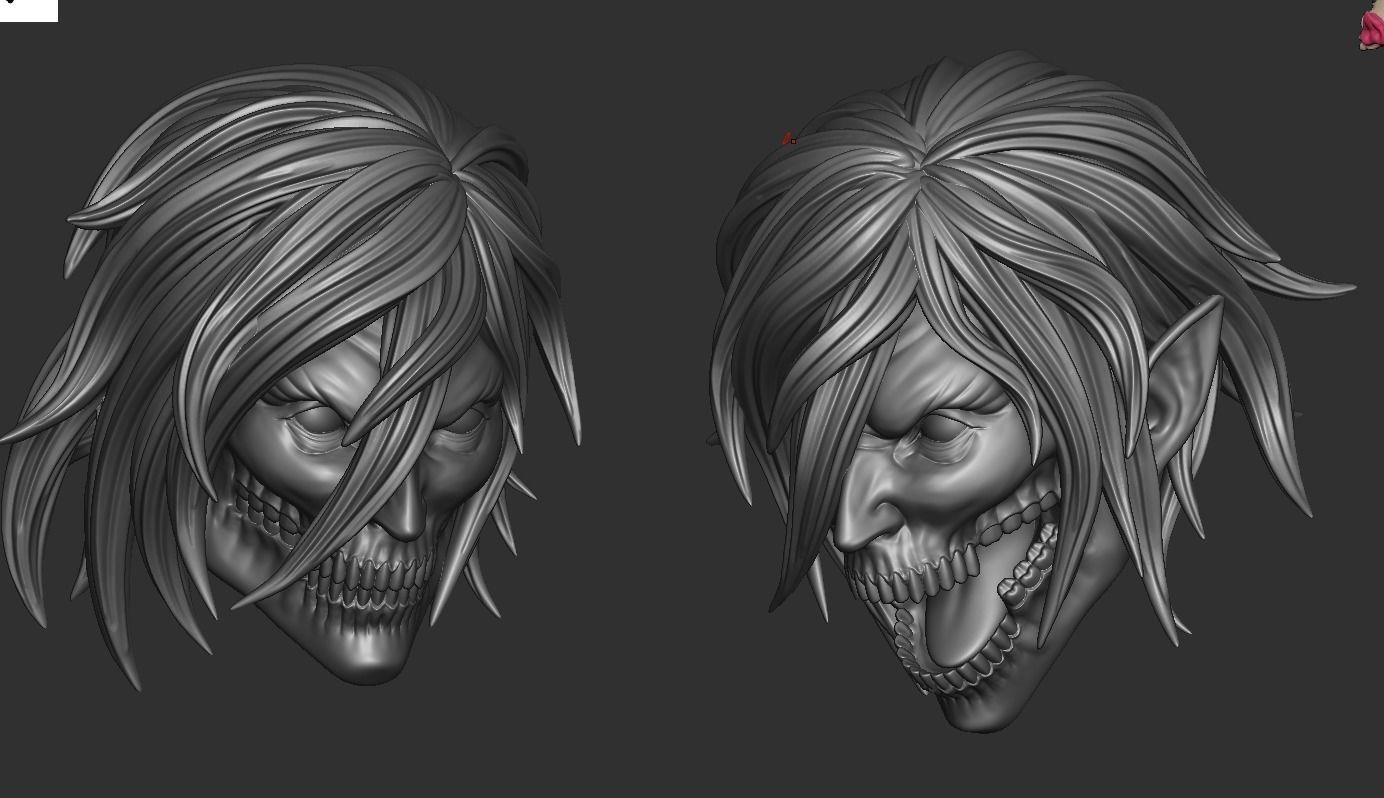This screenshot has width=1384, height=798.
Task: Select the open-mouthed head sculpt with tongue
Action: pyautogui.click(x=1034, y=392)
